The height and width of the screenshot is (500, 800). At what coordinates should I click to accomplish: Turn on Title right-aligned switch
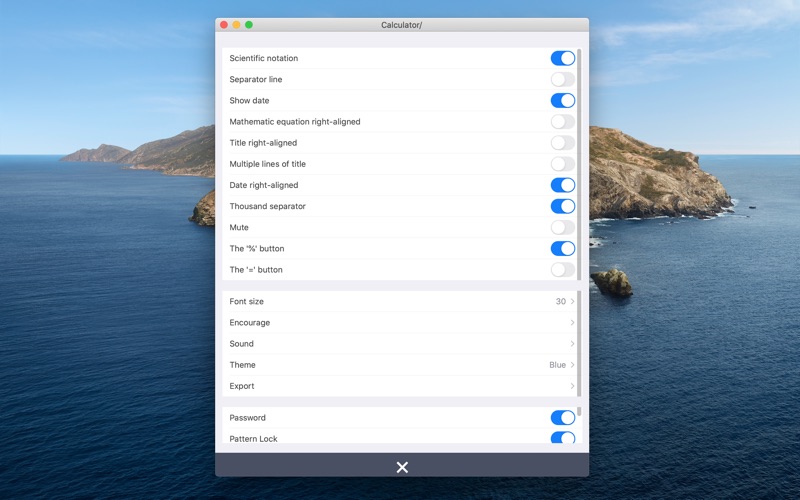563,143
